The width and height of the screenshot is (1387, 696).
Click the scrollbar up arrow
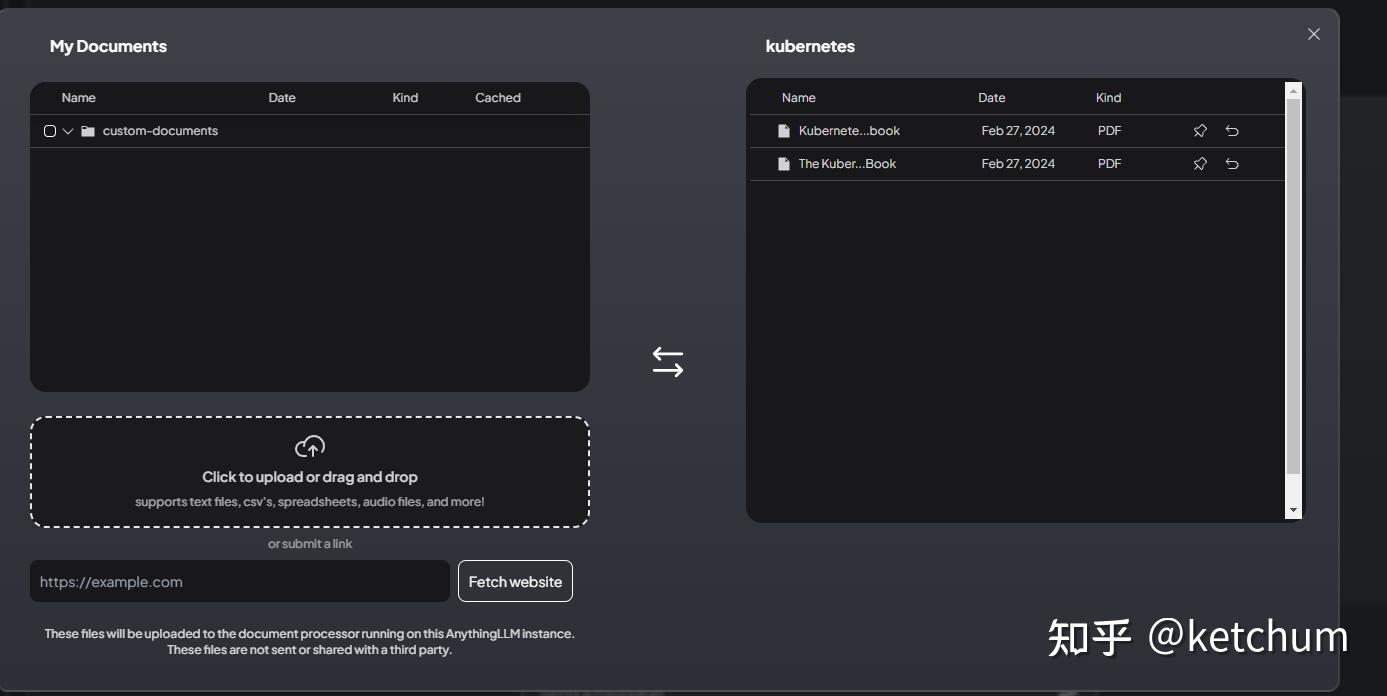pyautogui.click(x=1293, y=91)
